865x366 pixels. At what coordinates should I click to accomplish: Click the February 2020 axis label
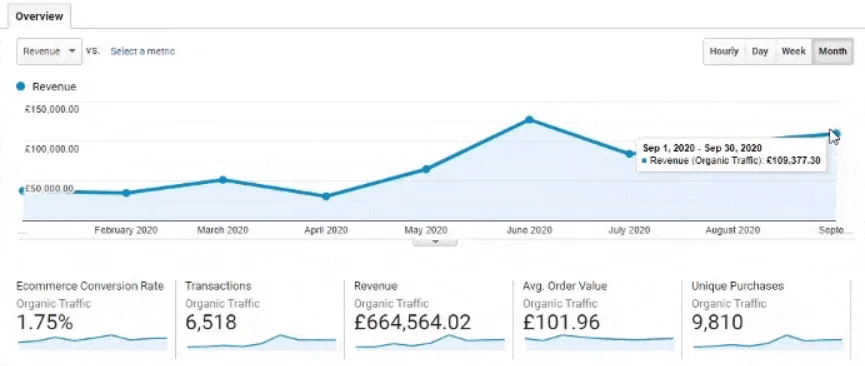(x=126, y=230)
